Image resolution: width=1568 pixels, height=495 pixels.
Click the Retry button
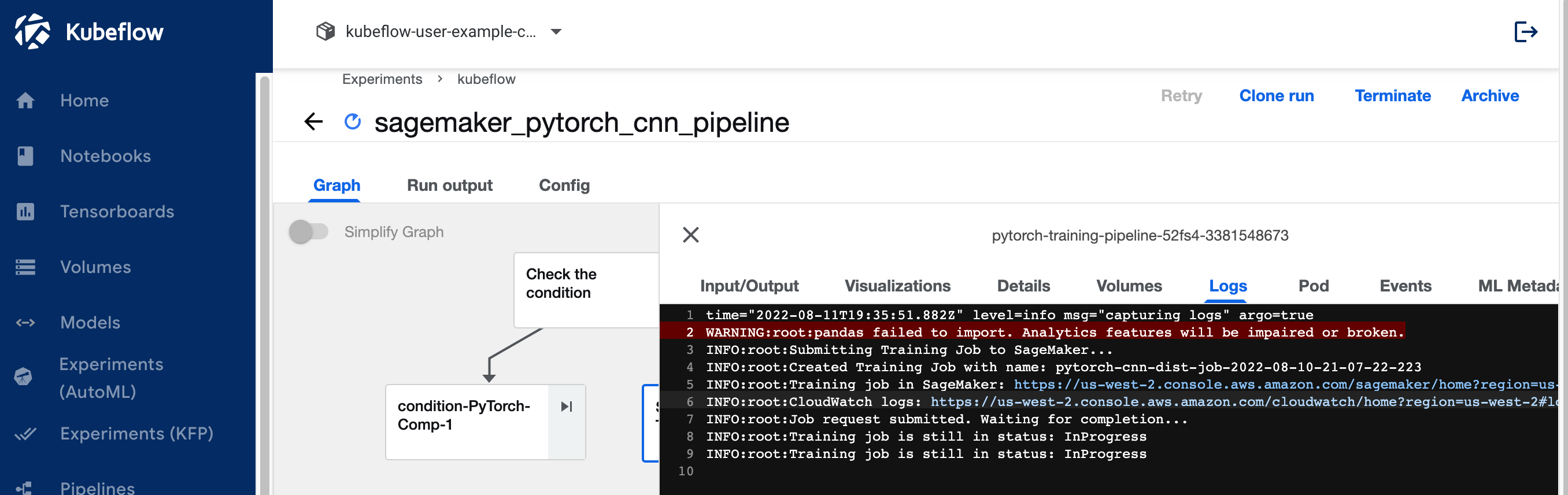tap(1181, 95)
